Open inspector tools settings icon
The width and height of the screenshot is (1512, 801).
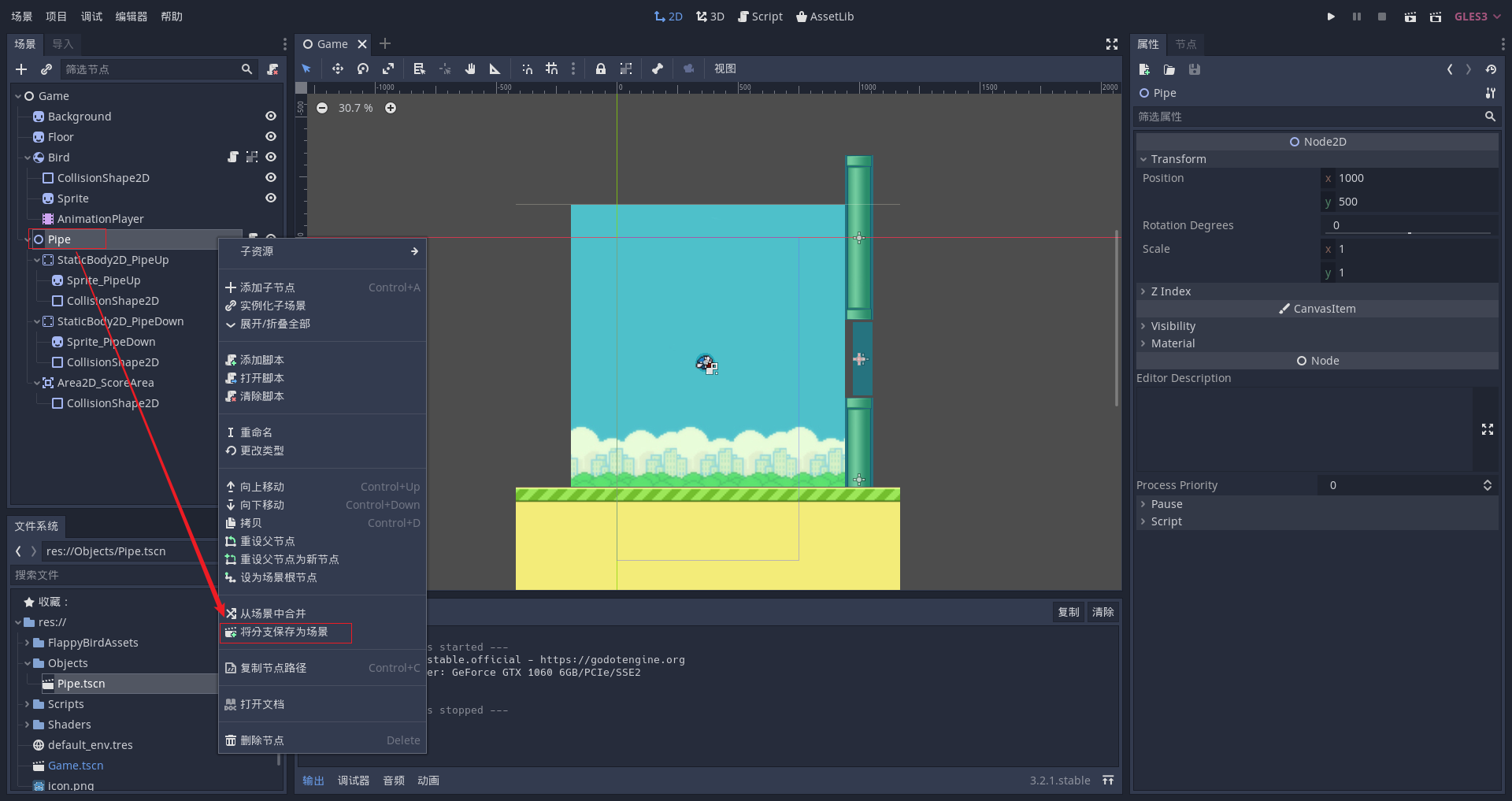pos(1491,93)
